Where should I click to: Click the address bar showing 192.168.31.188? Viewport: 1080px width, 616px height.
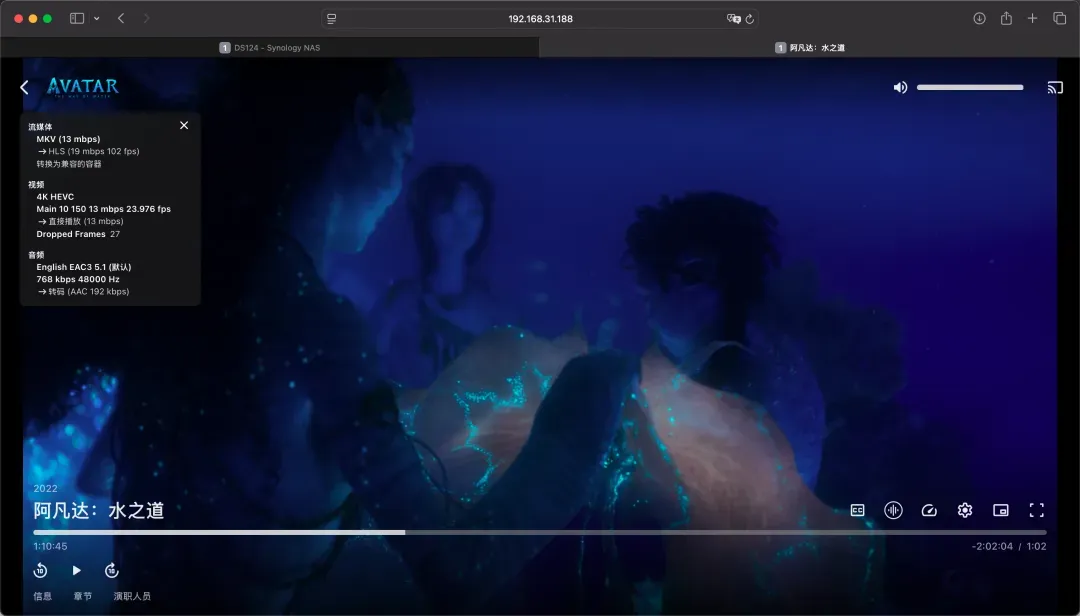pyautogui.click(x=541, y=19)
